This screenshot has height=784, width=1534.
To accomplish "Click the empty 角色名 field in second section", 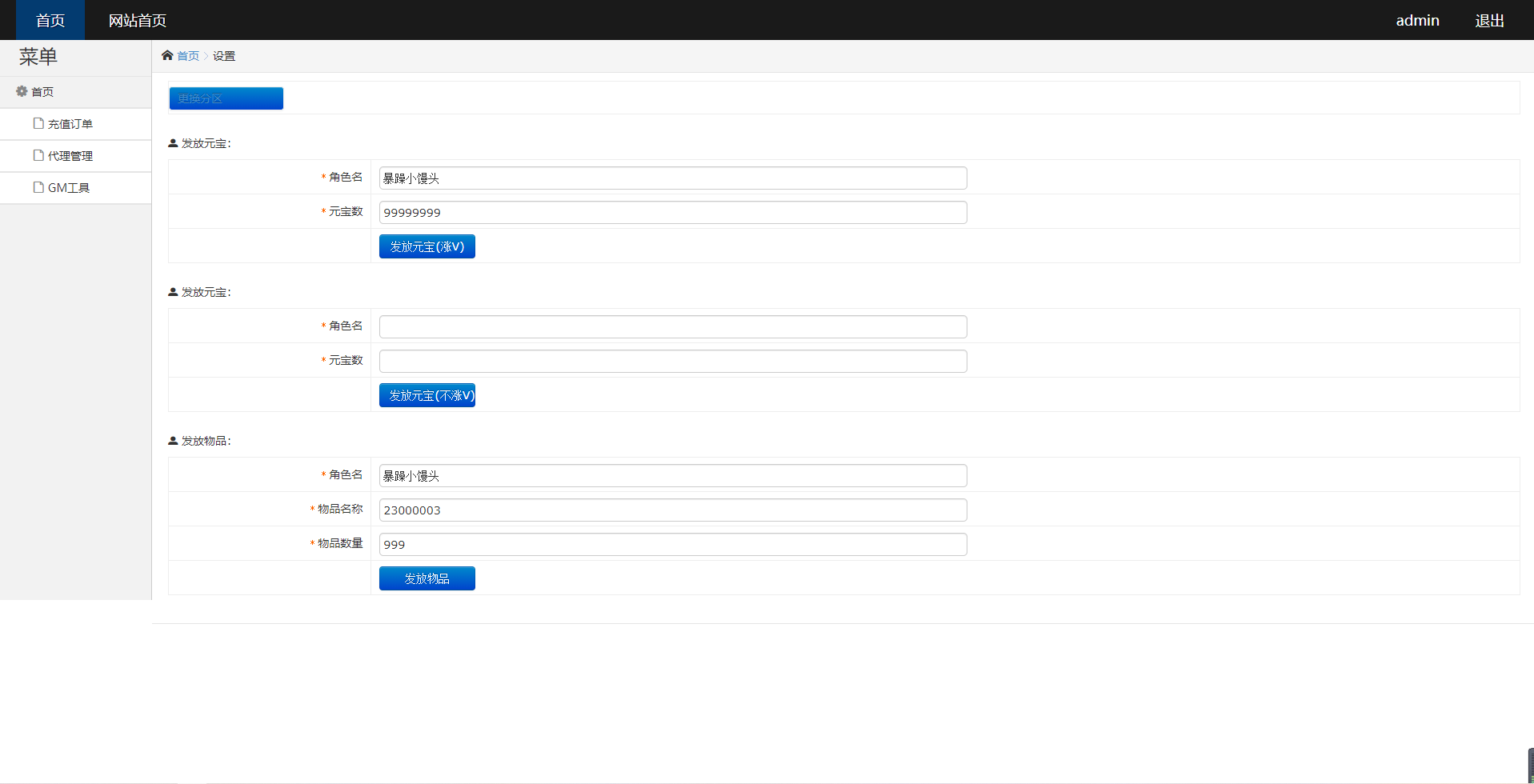I will (672, 326).
